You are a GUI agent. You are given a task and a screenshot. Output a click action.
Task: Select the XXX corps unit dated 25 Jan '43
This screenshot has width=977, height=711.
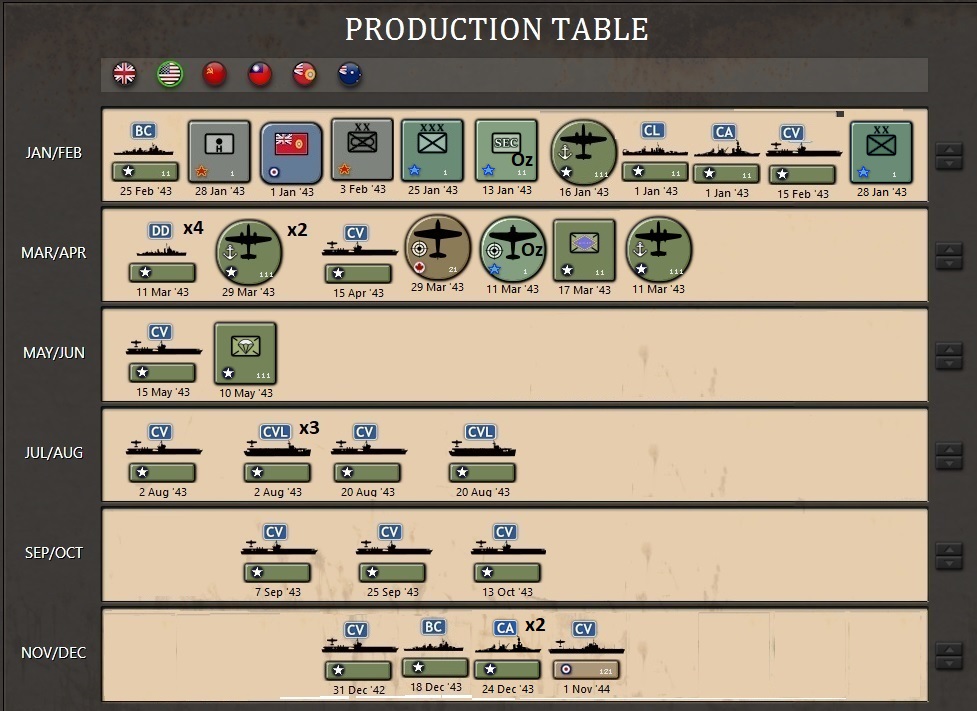coord(432,151)
